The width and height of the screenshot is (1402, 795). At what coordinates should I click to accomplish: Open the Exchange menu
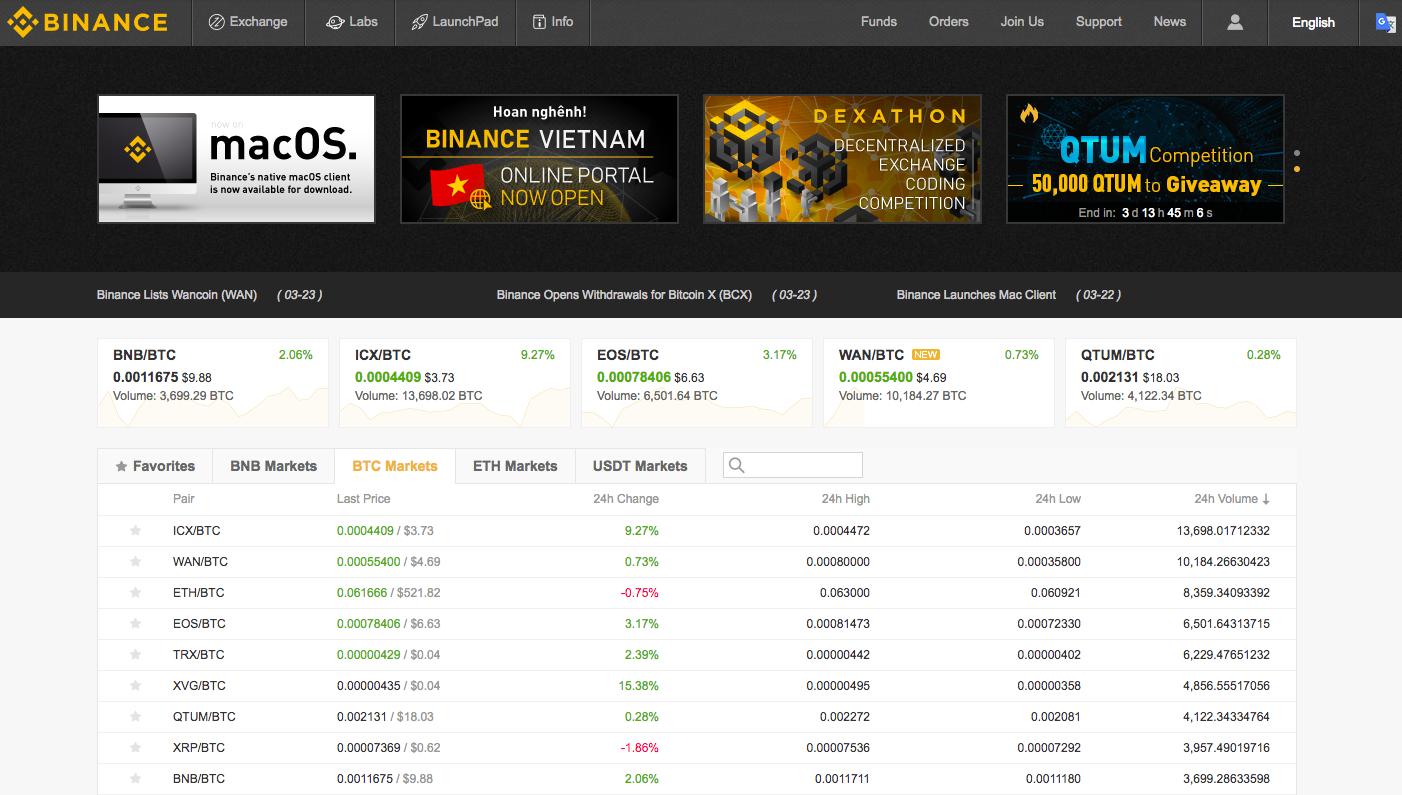247,22
